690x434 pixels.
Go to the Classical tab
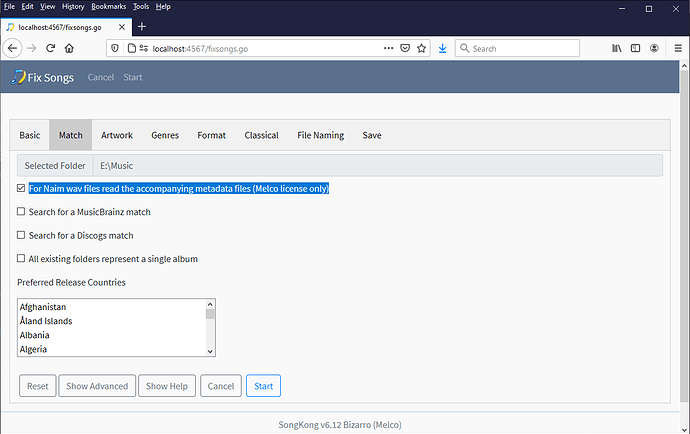[x=261, y=135]
